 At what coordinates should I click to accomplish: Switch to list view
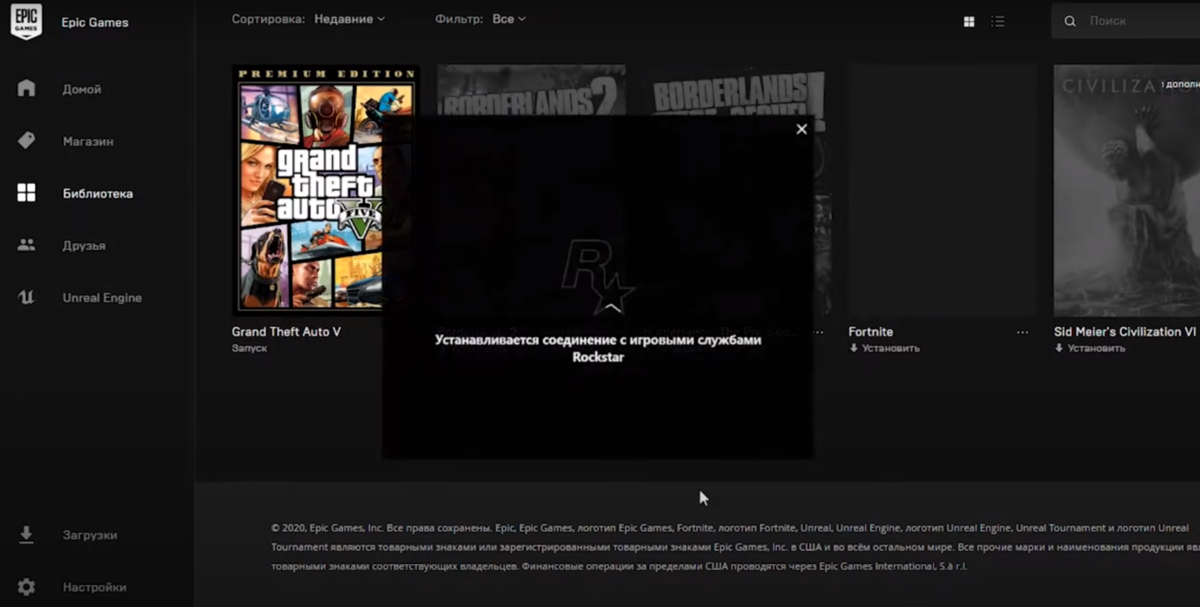tap(998, 21)
